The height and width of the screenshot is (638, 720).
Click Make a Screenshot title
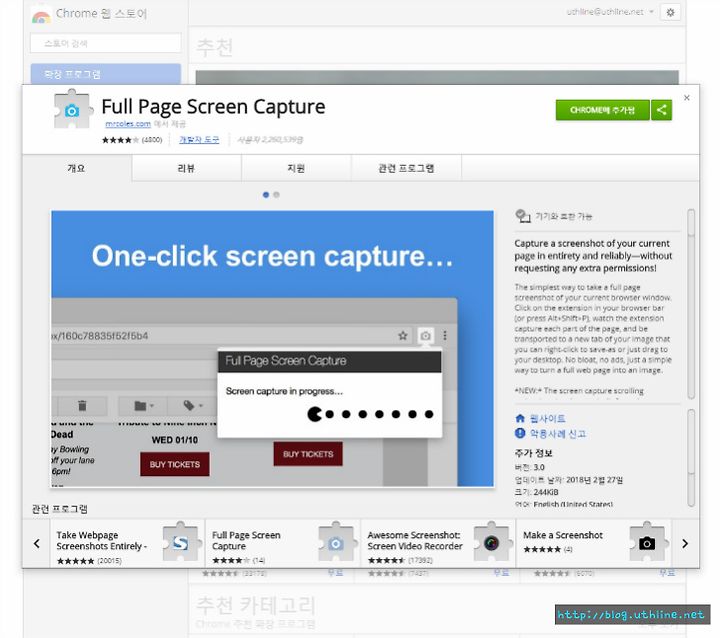pyautogui.click(x=562, y=535)
